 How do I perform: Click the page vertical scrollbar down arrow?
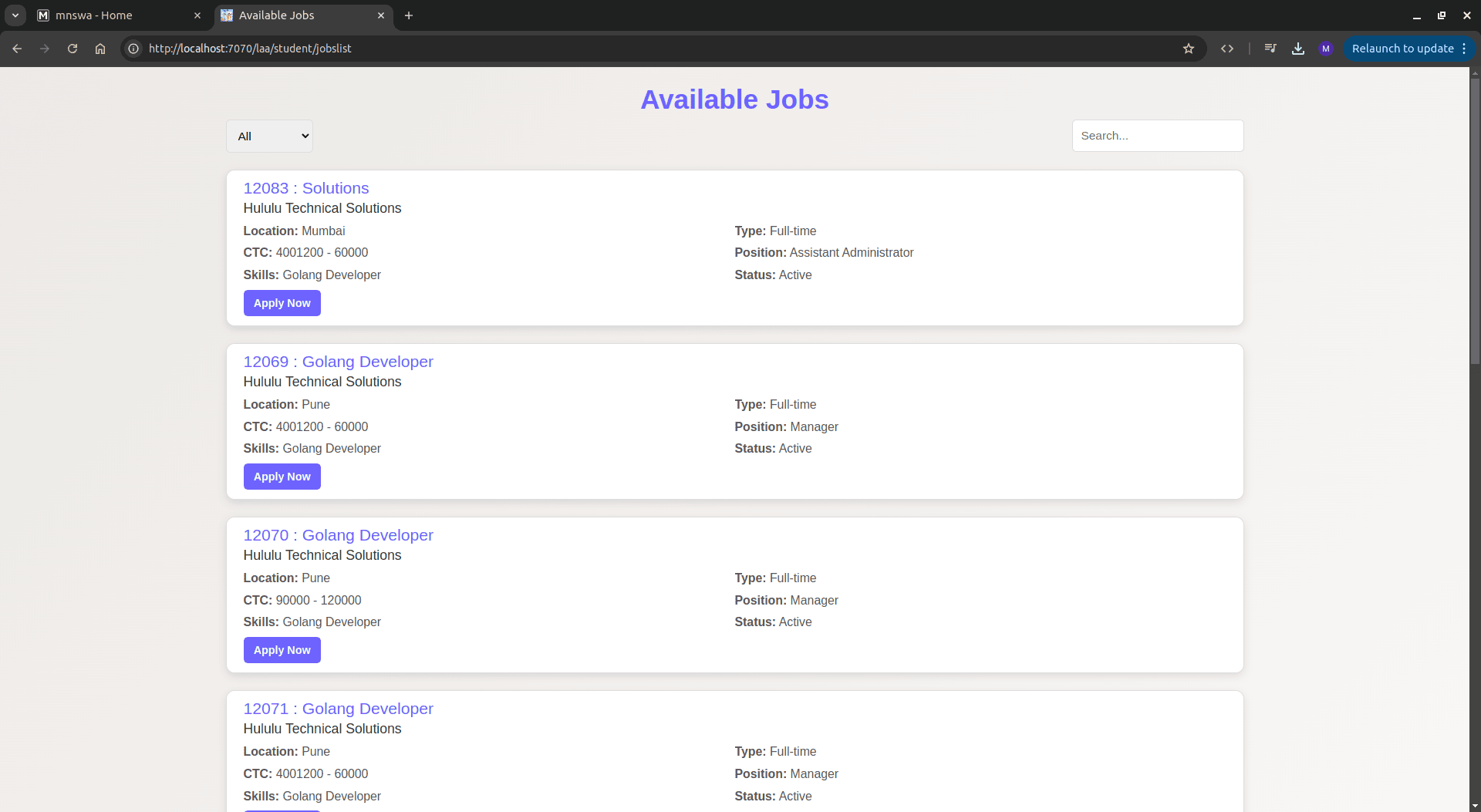1475,806
